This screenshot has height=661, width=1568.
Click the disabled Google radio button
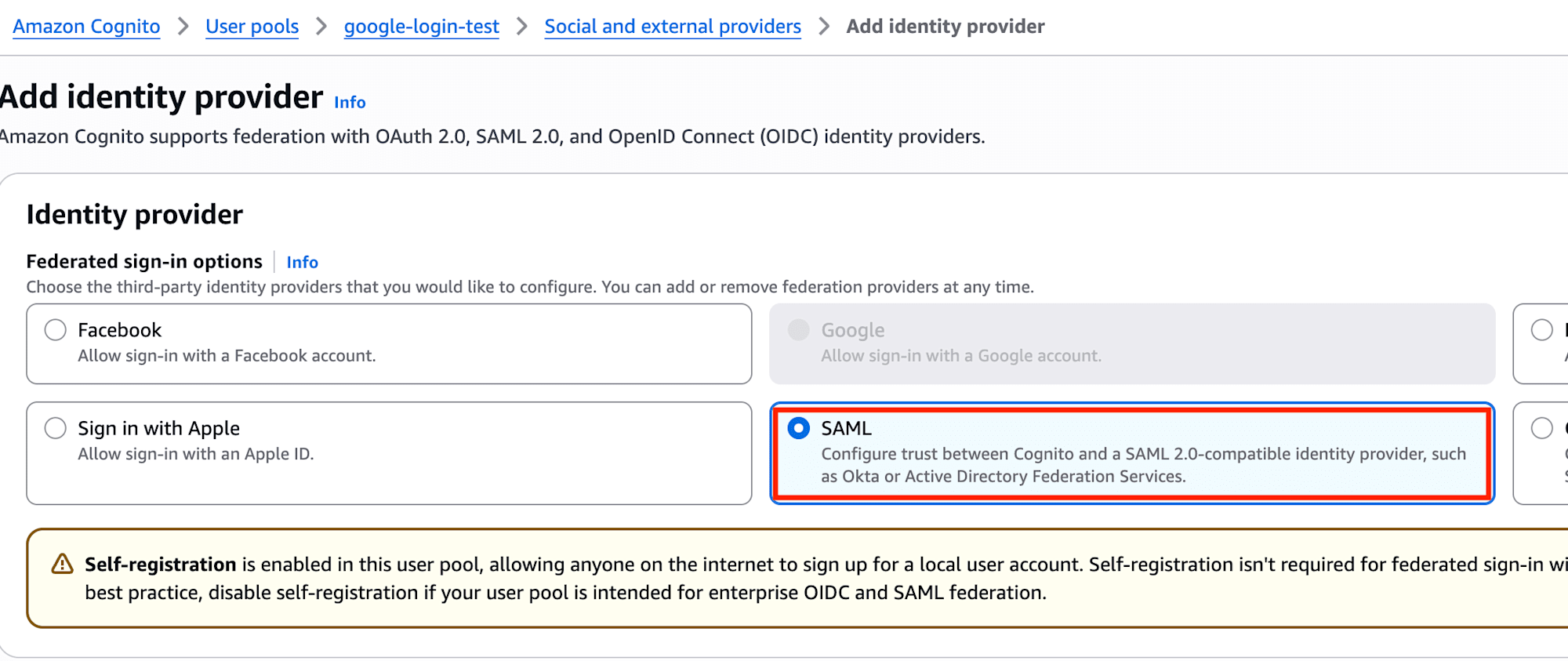point(798,330)
